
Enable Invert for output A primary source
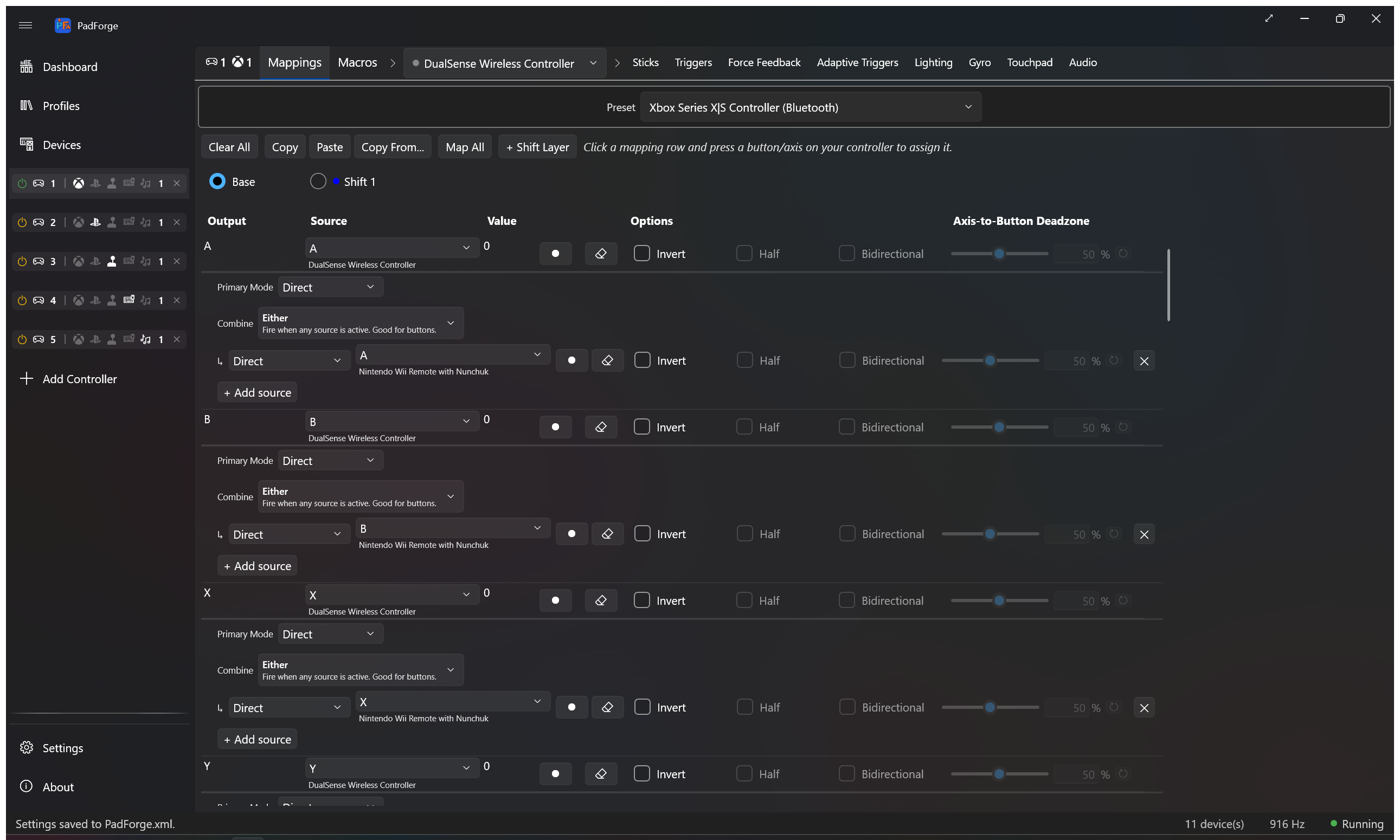pyautogui.click(x=641, y=254)
